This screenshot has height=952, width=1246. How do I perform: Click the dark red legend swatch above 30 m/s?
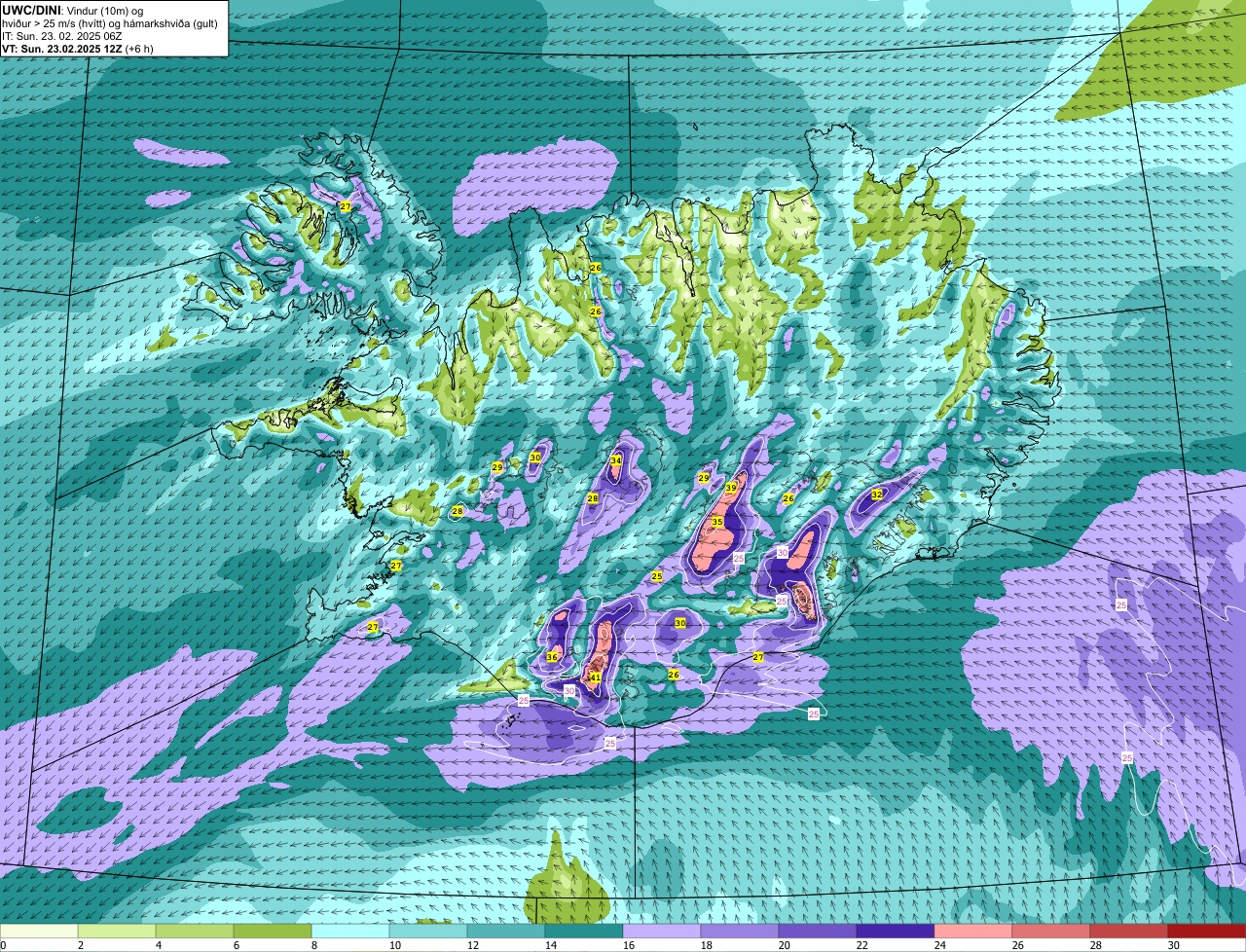(x=1207, y=932)
